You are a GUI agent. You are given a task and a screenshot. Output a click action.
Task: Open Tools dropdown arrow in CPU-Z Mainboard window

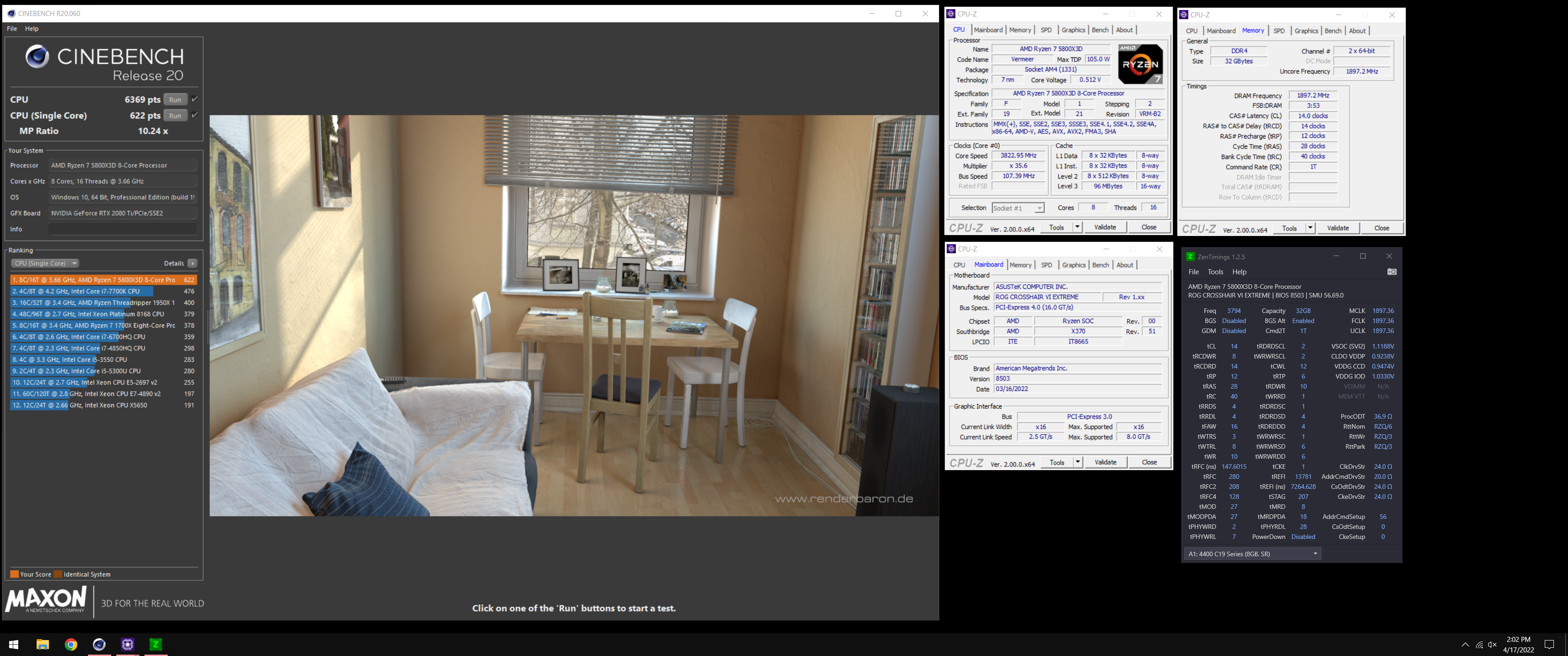coord(1078,462)
